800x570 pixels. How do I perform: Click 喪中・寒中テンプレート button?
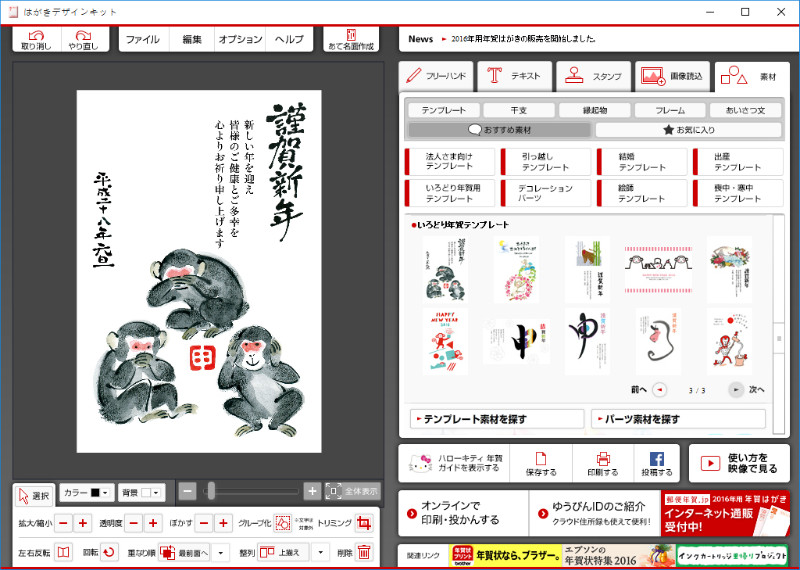[738, 193]
